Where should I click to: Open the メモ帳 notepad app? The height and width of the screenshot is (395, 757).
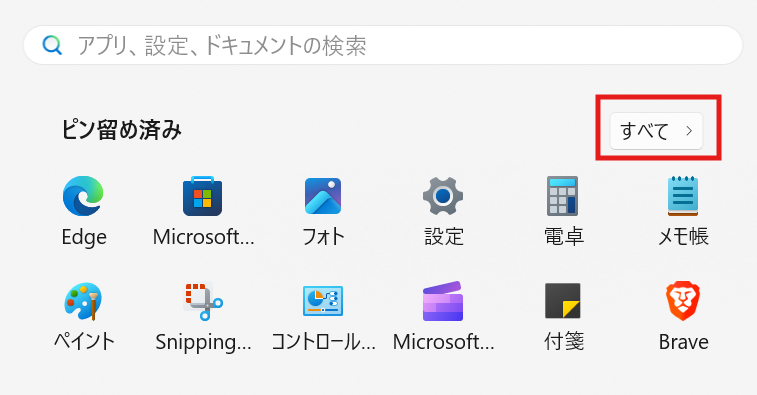[683, 196]
